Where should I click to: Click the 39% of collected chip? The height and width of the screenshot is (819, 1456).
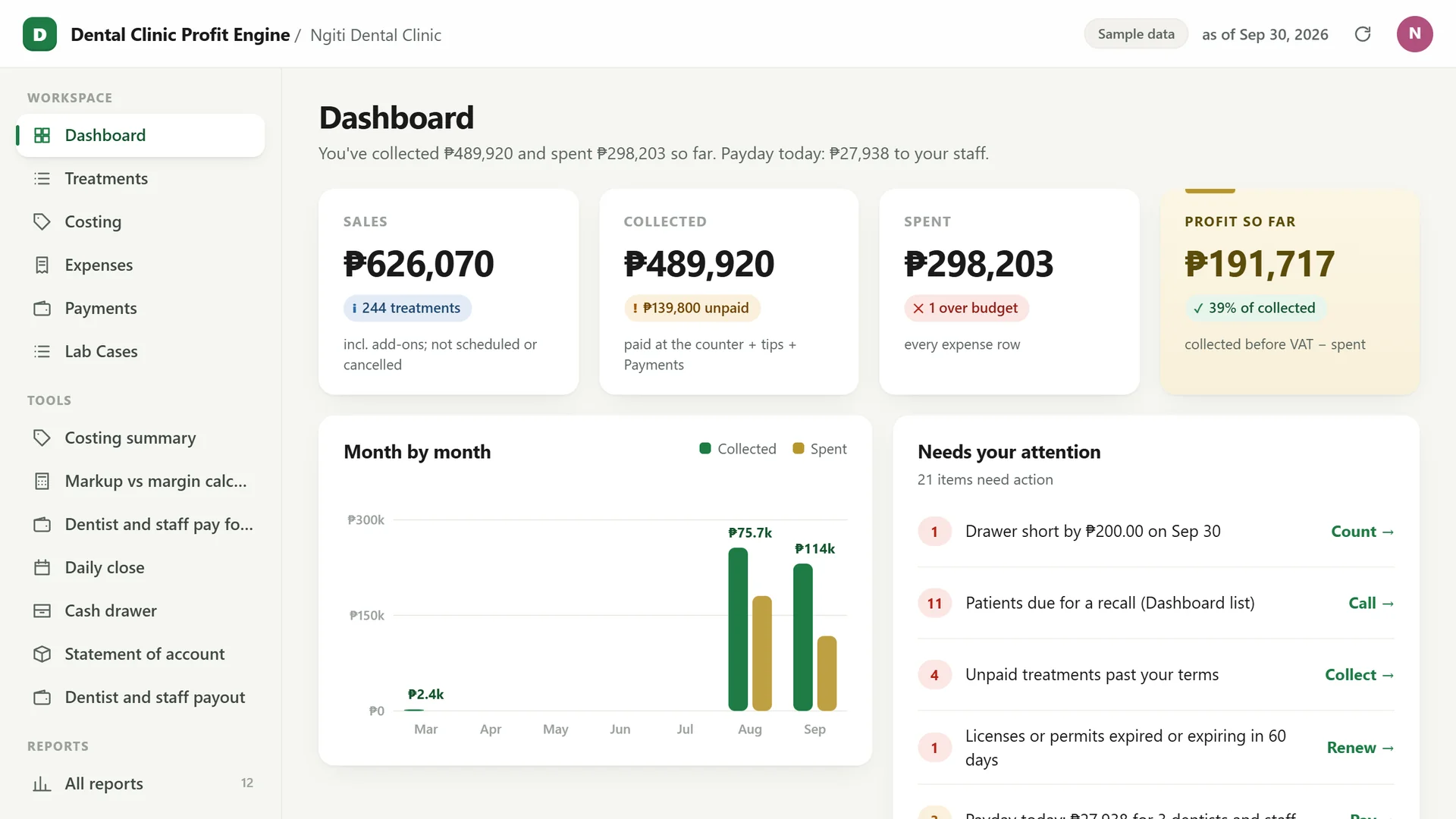1255,308
